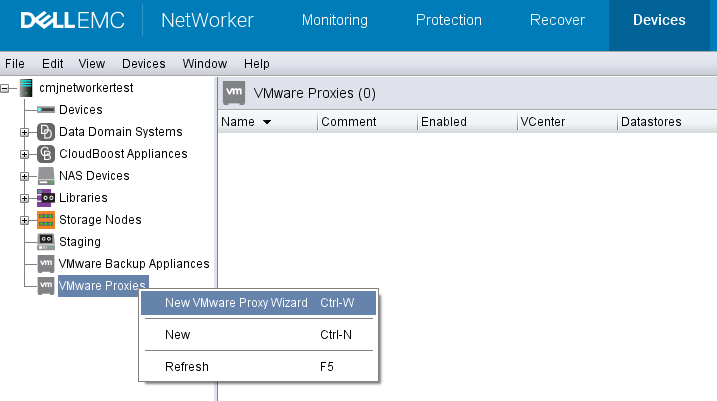
Task: Click the Storage Nodes orange icon
Action: click(46, 219)
